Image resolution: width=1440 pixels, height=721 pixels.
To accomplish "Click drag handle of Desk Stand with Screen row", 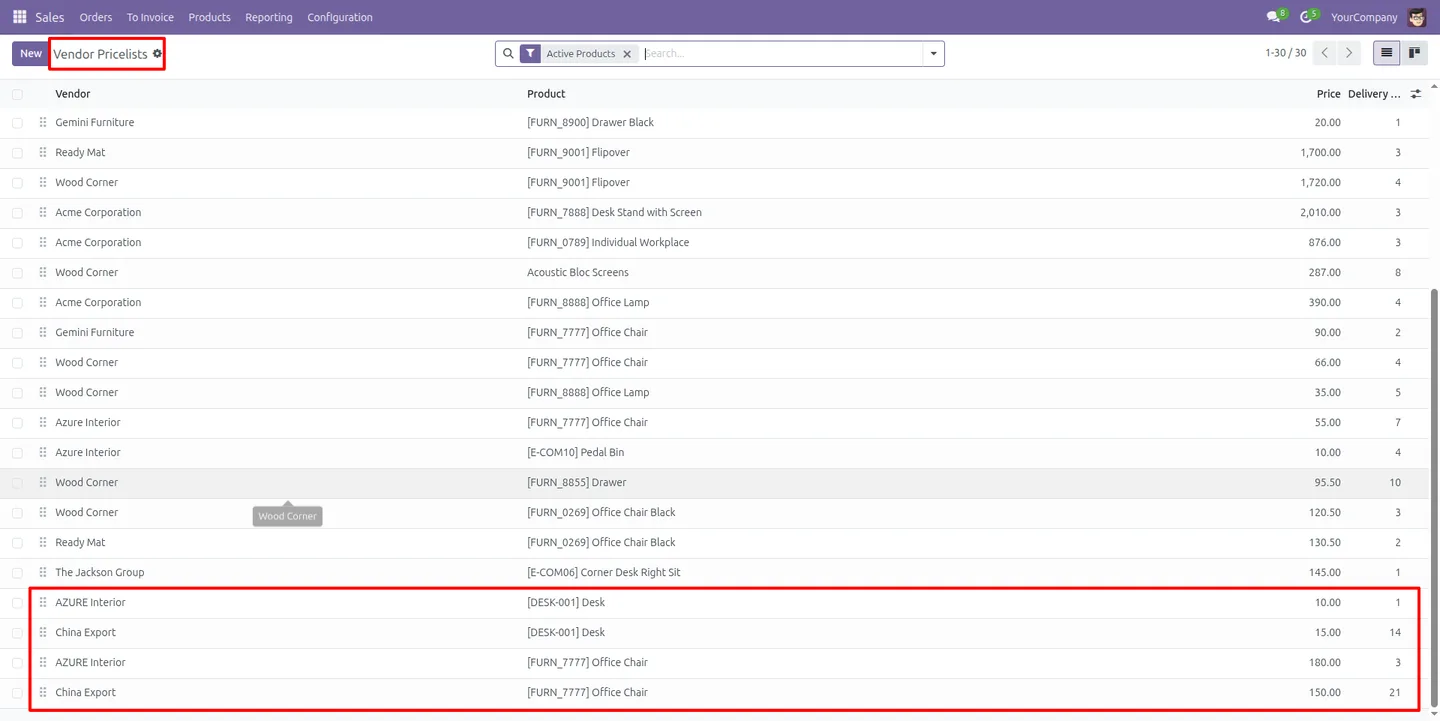I will (43, 212).
